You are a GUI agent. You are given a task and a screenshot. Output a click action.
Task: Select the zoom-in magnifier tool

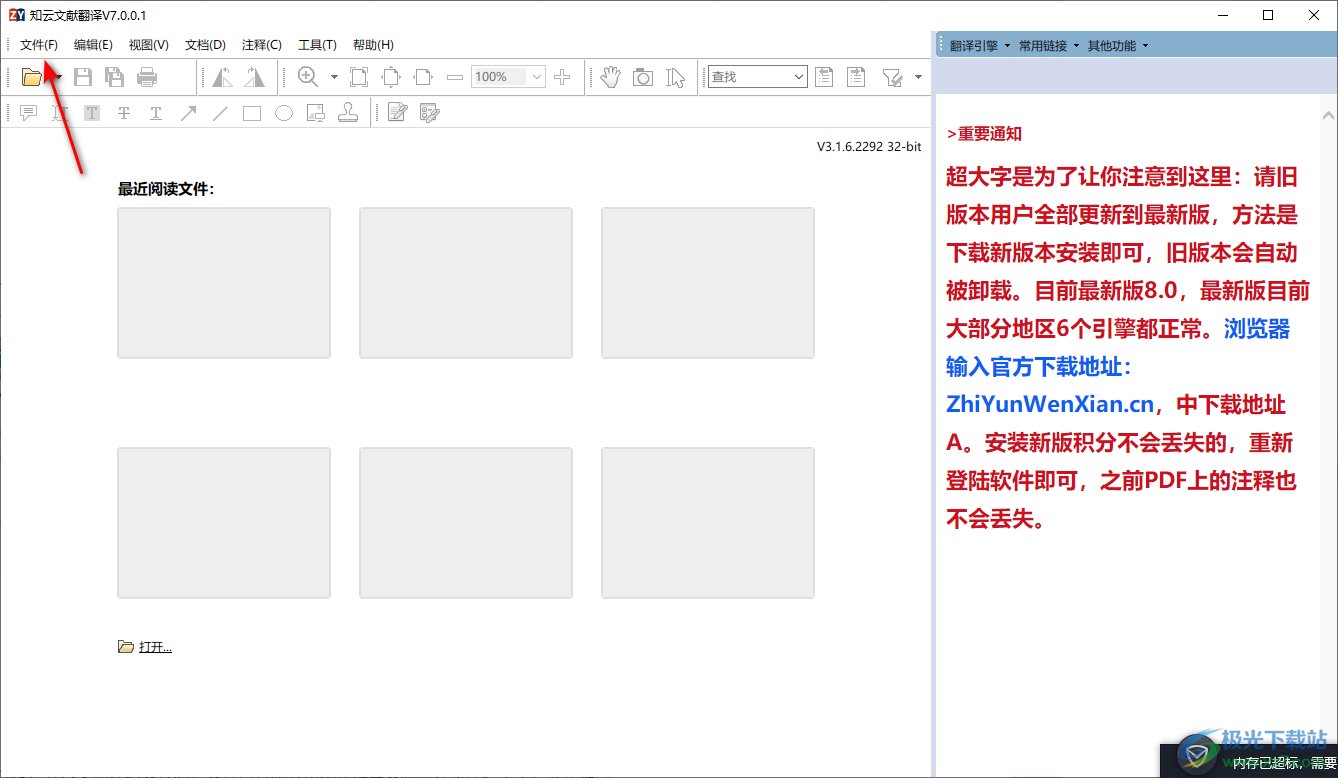click(308, 77)
